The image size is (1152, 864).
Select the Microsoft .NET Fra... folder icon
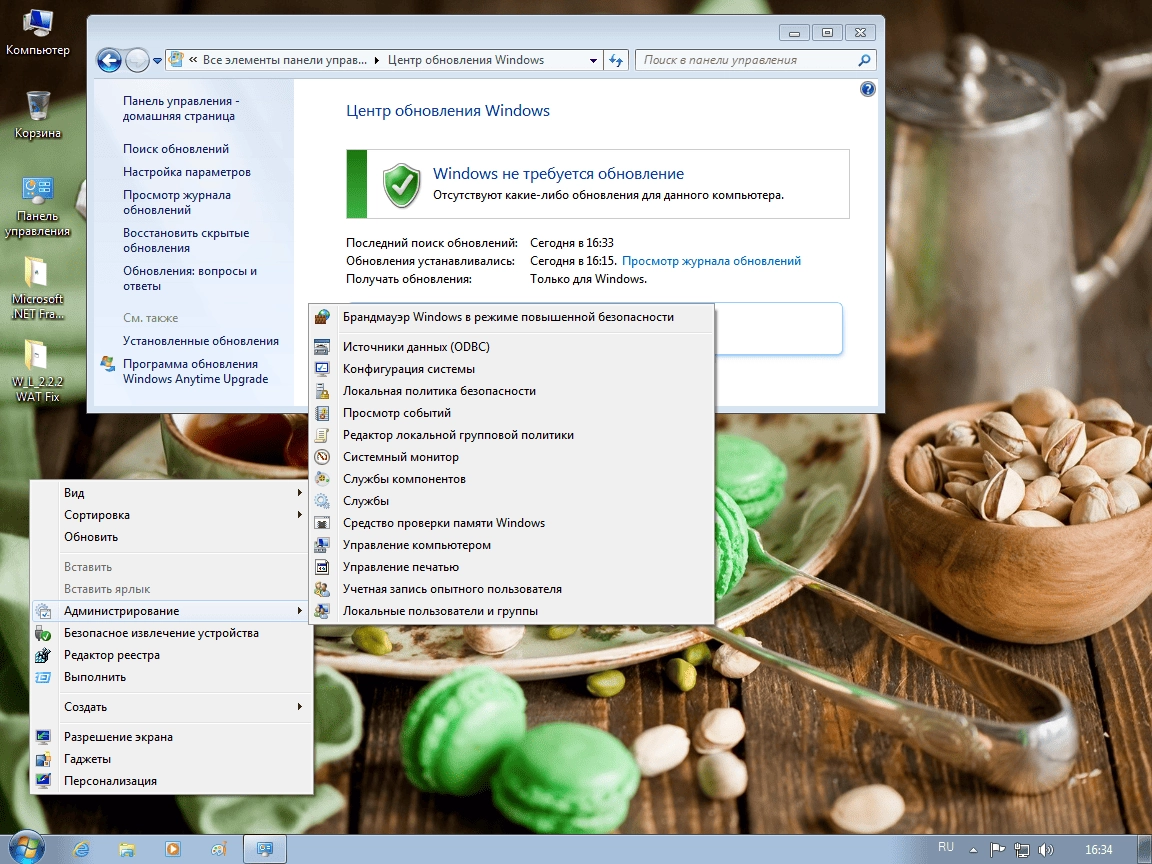click(37, 288)
